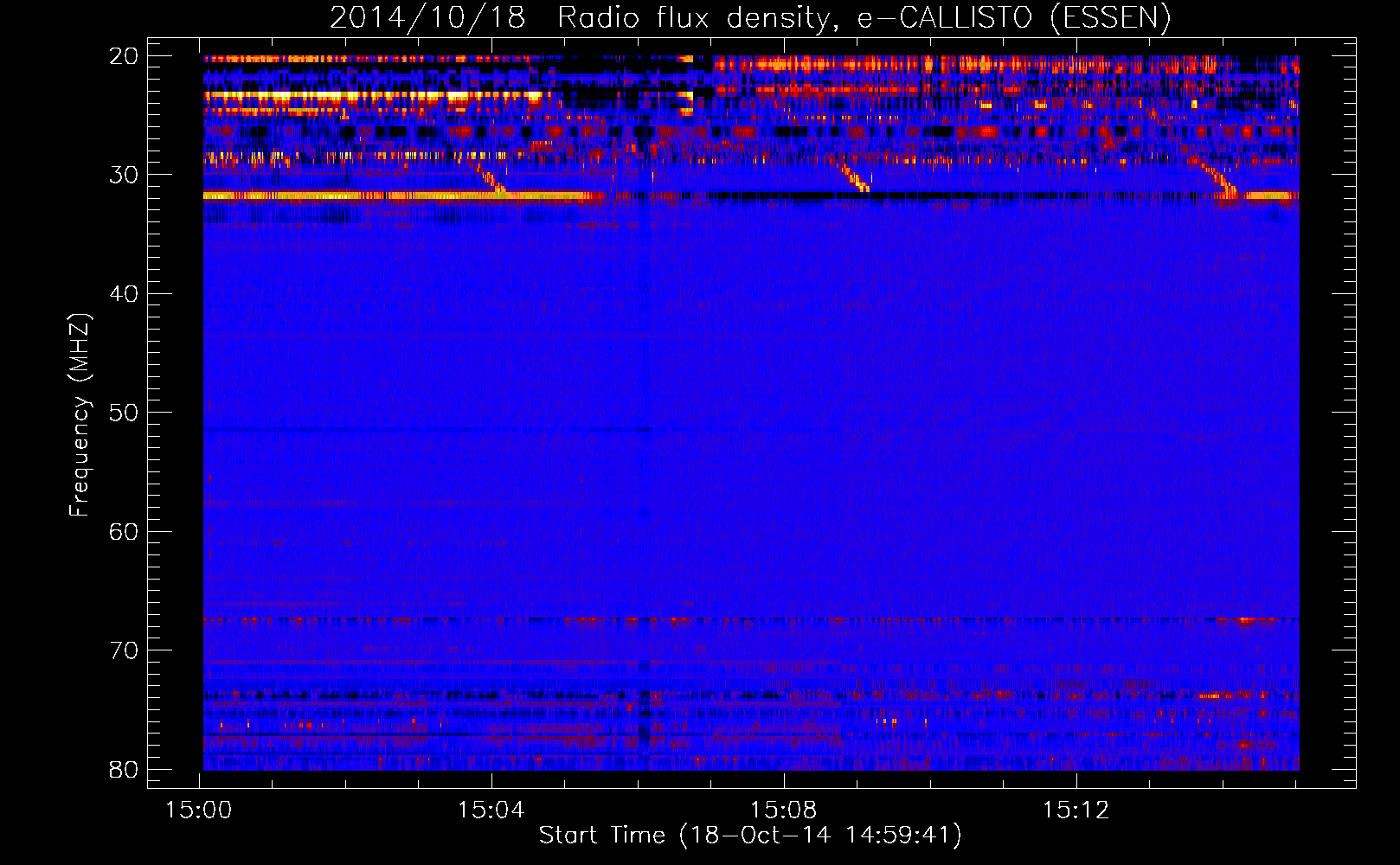Click the '30' frequency tick label
This screenshot has height=865, width=1400.
pyautogui.click(x=124, y=175)
